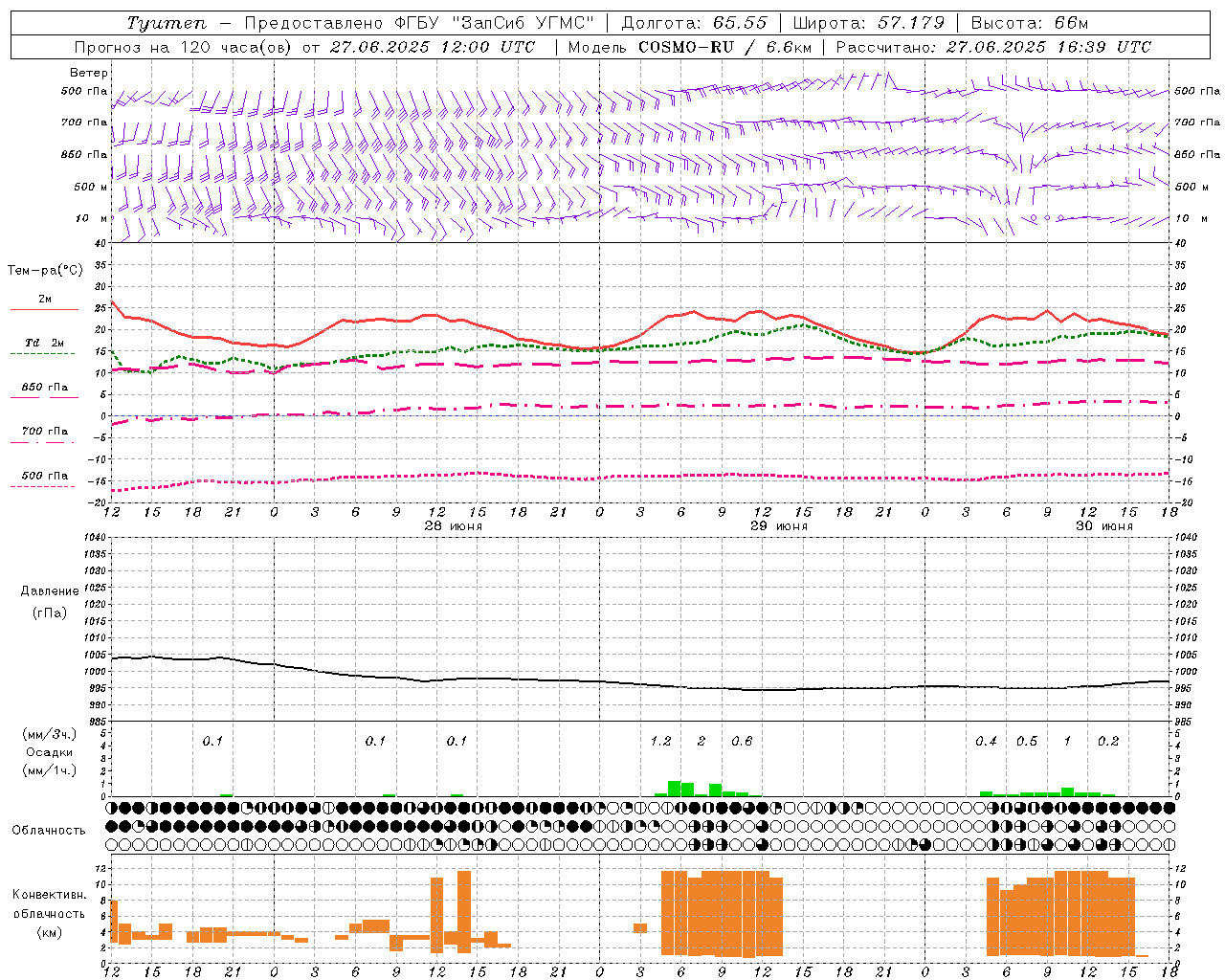Click the 30 июня date label

(x=1103, y=526)
